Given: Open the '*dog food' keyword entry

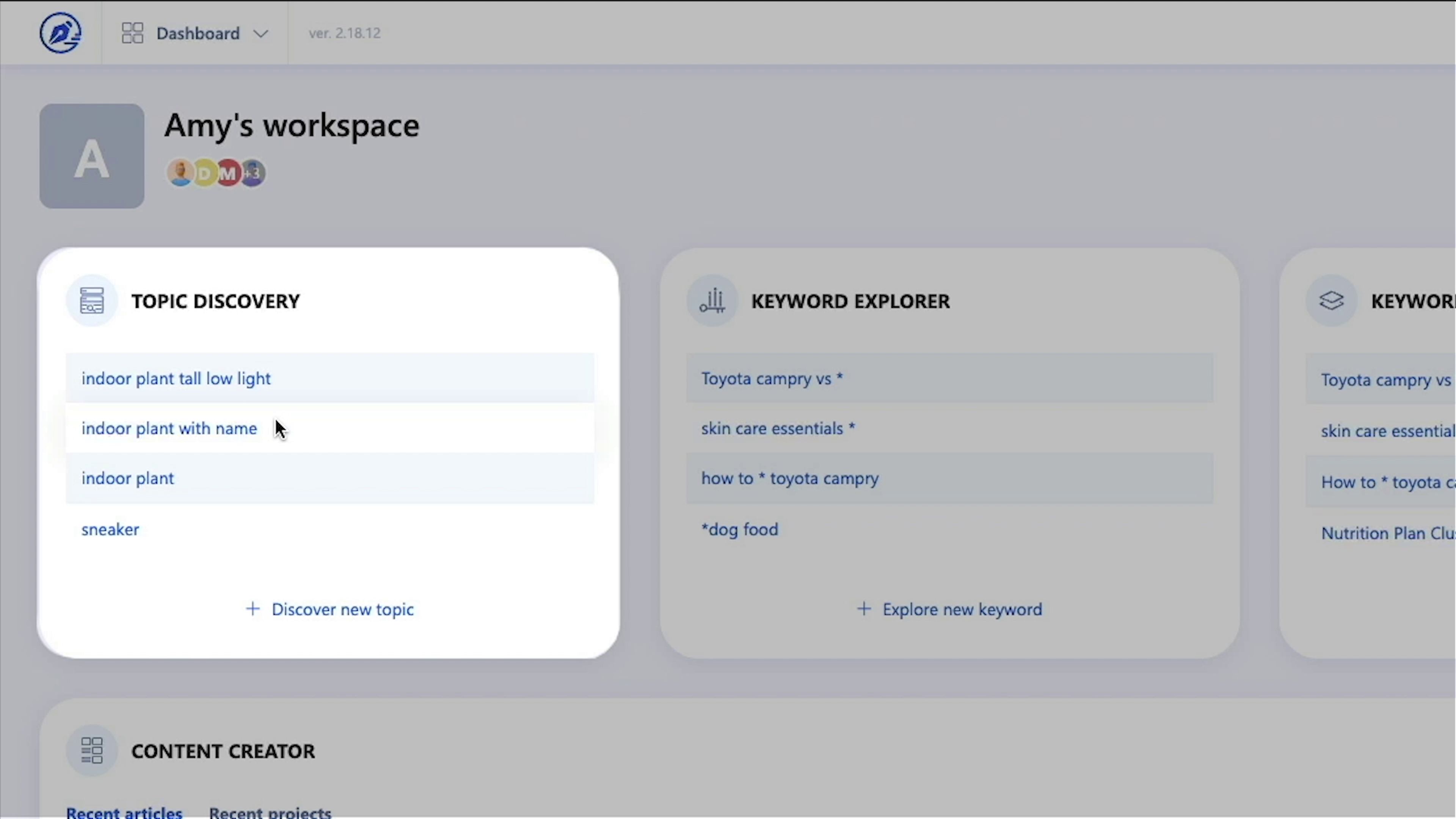Looking at the screenshot, I should pyautogui.click(x=739, y=530).
